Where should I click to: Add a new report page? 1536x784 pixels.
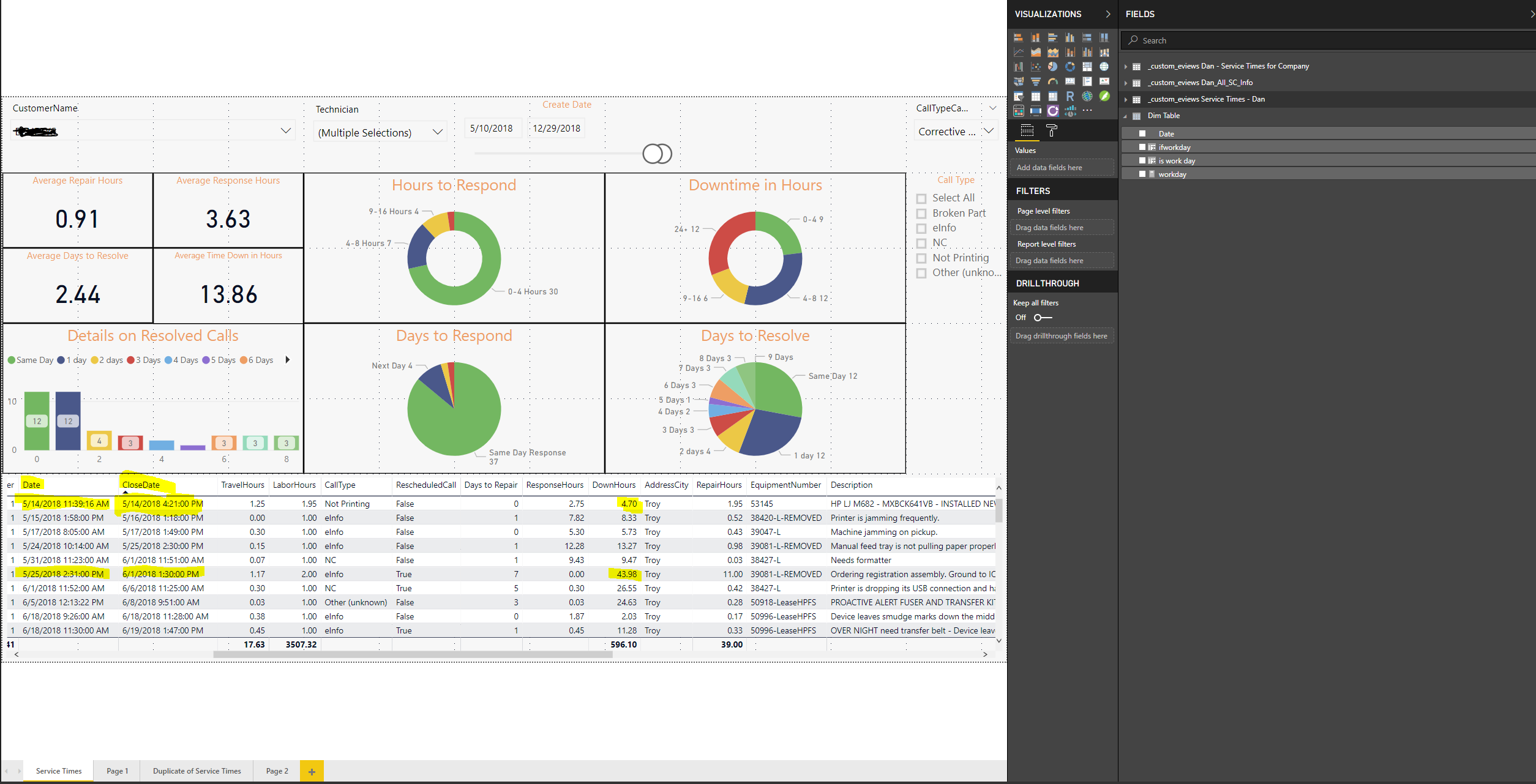tap(312, 771)
